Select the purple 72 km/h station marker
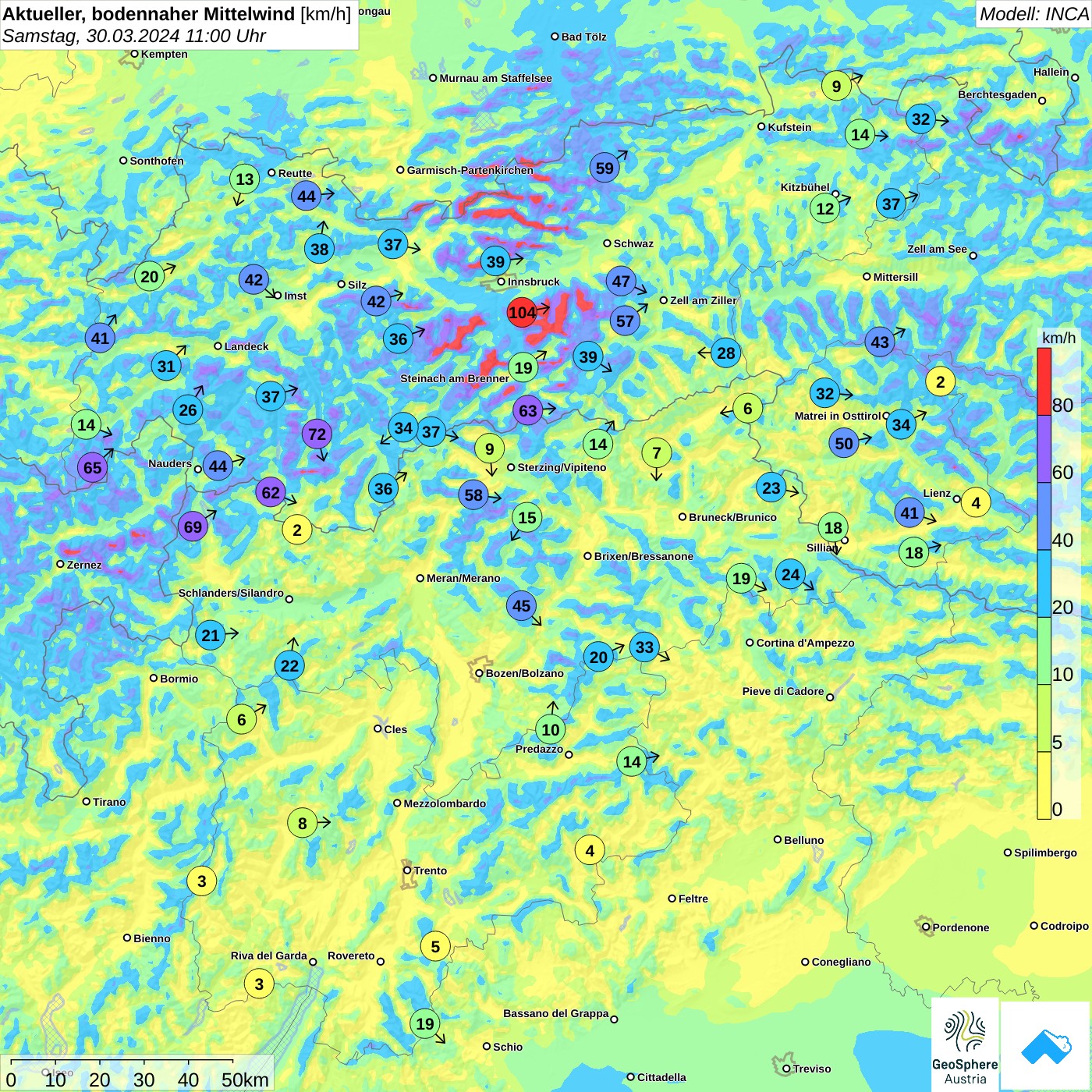This screenshot has height=1092, width=1092. (x=317, y=434)
